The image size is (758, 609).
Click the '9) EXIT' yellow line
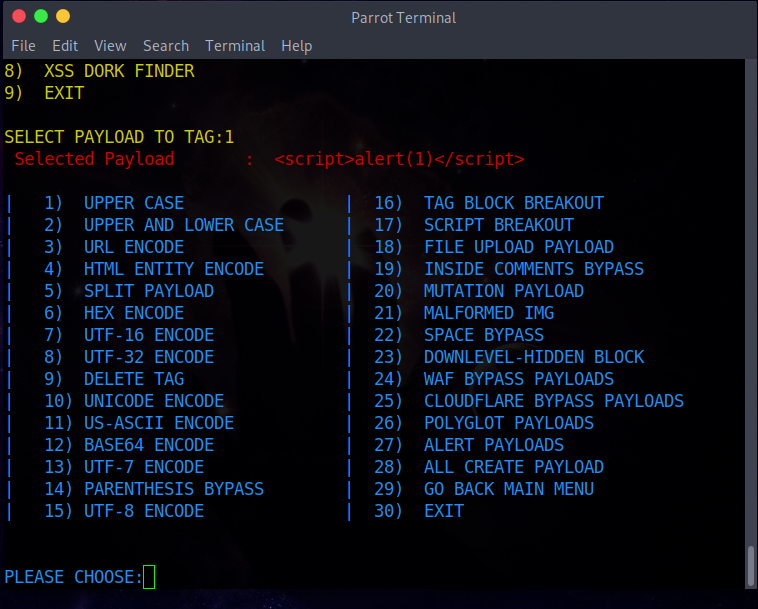pyautogui.click(x=44, y=93)
